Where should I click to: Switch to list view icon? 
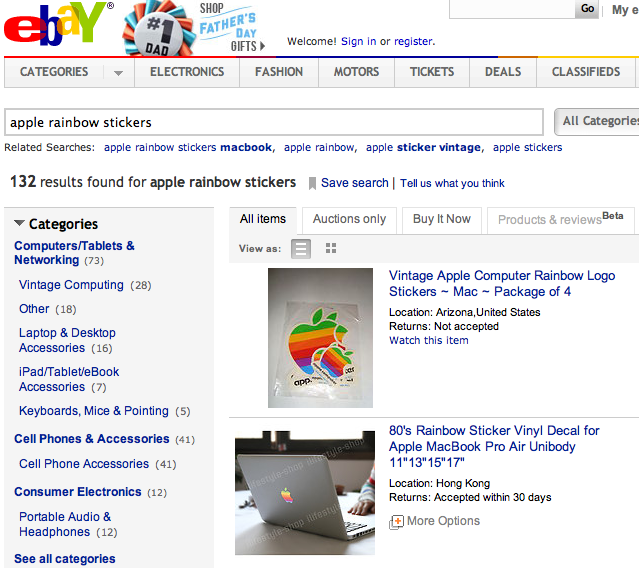[x=301, y=249]
